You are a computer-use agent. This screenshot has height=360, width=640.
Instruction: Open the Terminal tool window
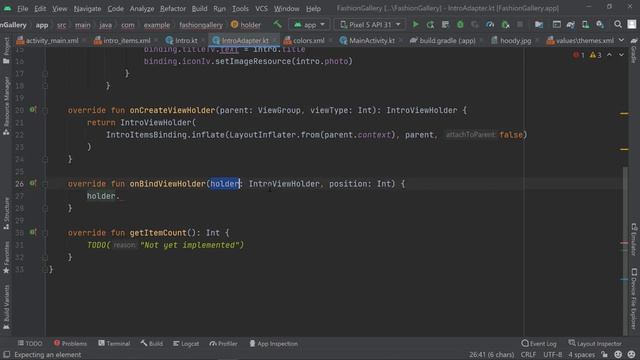114,344
